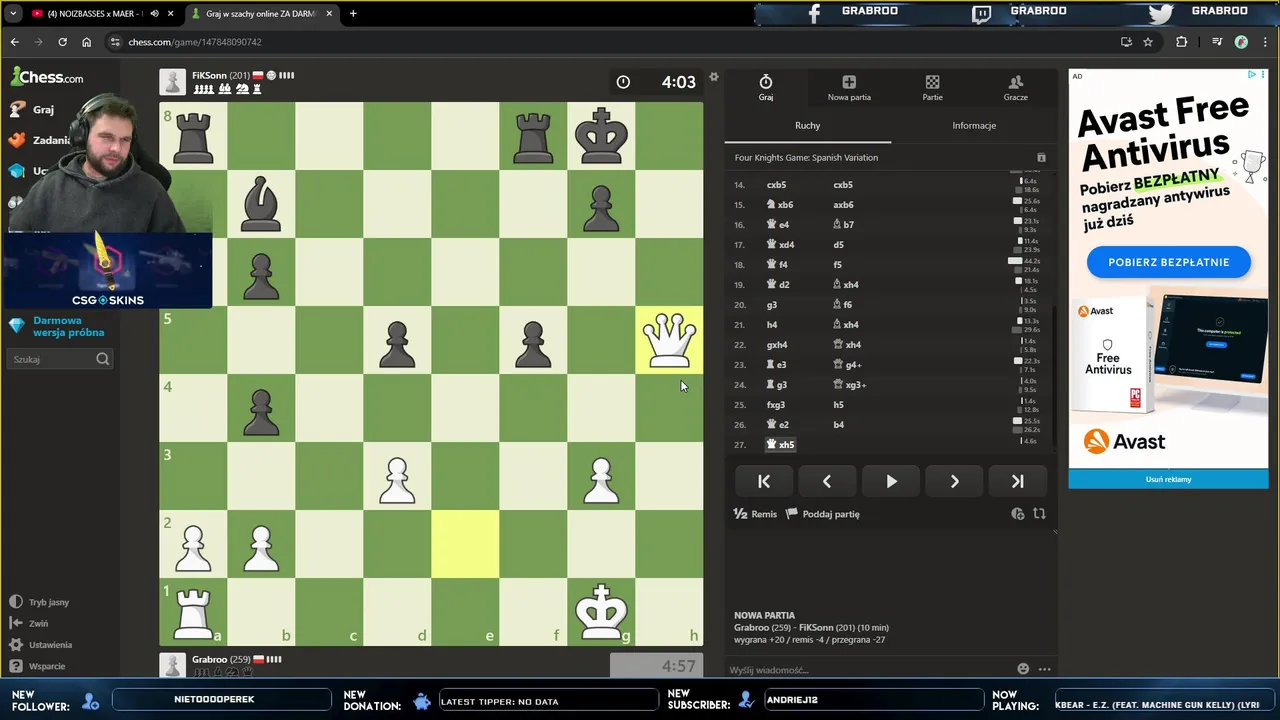Click the AdChoices triangle icon
Image resolution: width=1280 pixels, height=720 pixels.
coord(1251,75)
